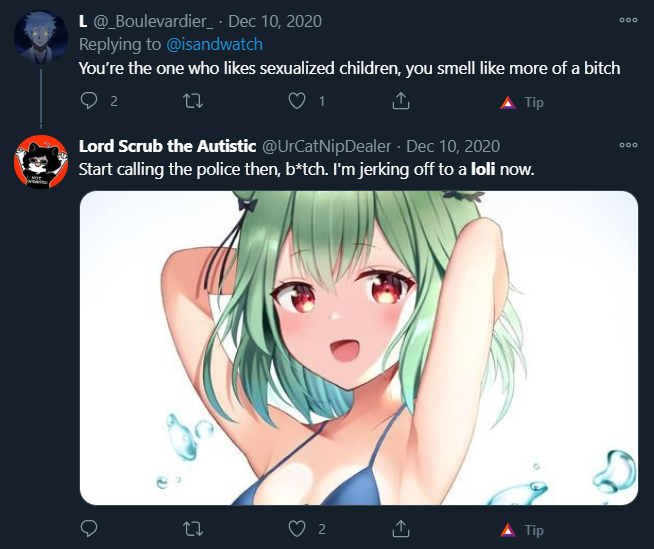Retweet the @UrCatNipDealer tweet
This screenshot has height=549, width=654.
point(193,529)
